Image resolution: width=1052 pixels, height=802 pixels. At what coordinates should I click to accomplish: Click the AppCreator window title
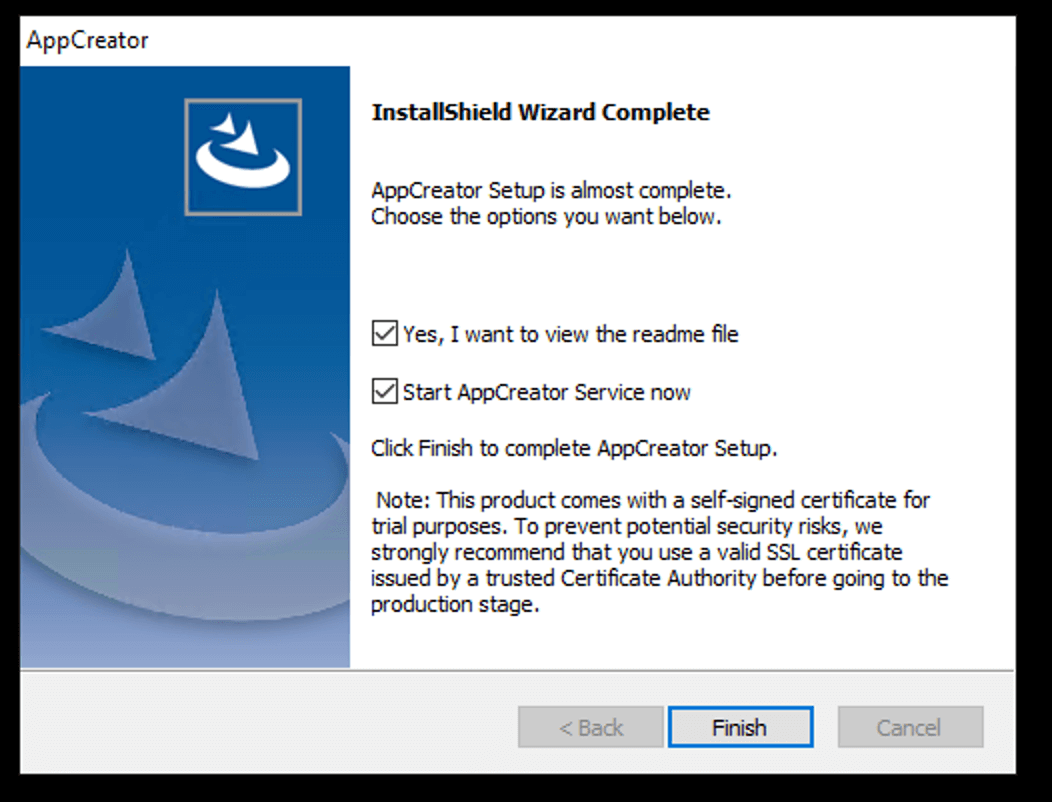pos(88,41)
